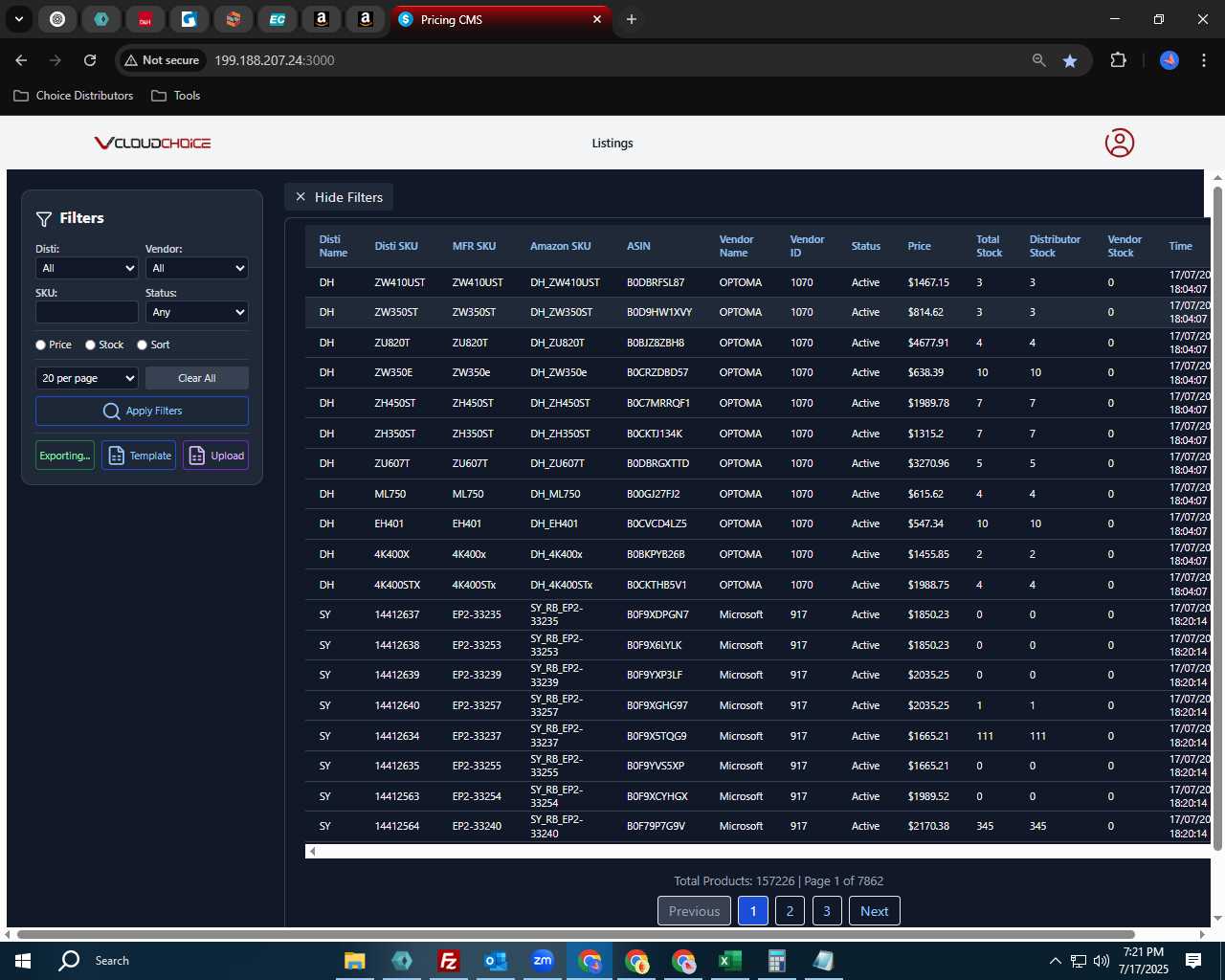Image resolution: width=1225 pixels, height=980 pixels.
Task: Open FileZilla from taskbar
Action: [448, 961]
